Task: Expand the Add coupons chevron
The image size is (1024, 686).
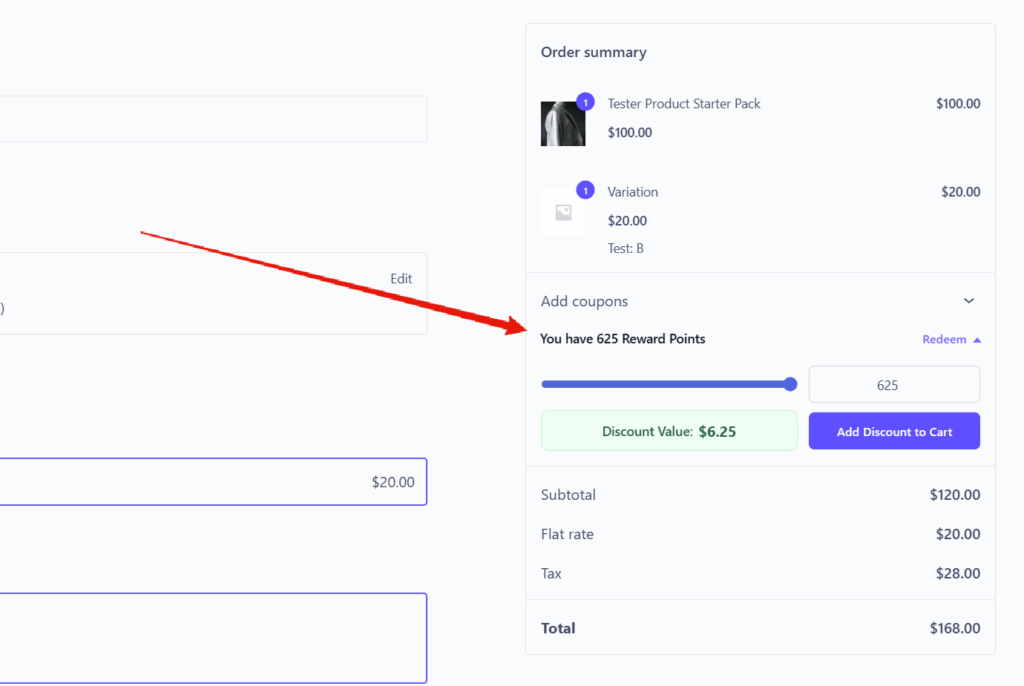Action: pos(968,301)
